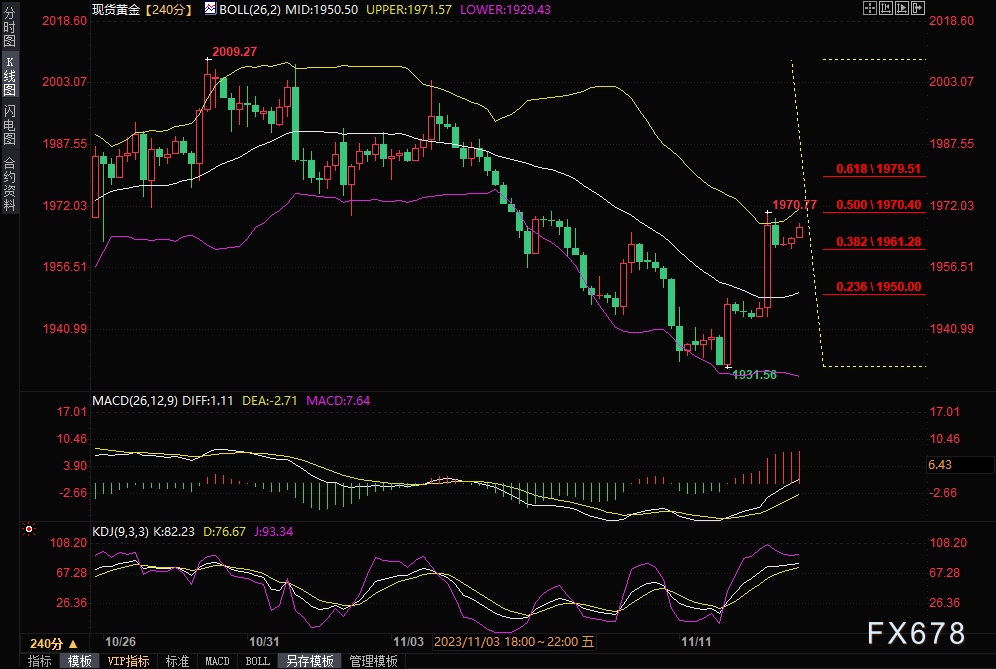The width and height of the screenshot is (996, 669).
Task: Click the BOLL indicator chart icon
Action: [x=209, y=8]
